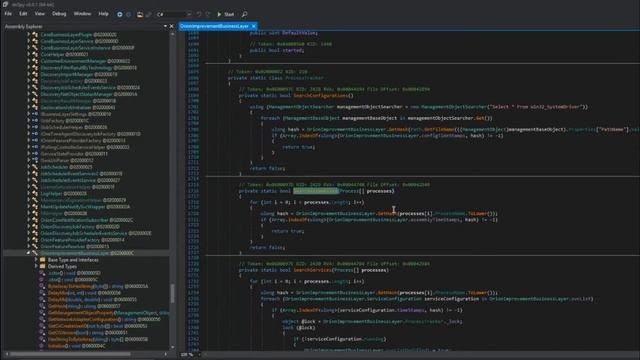Viewport: 640px width, 360px height.
Task: Click the Base Type and Interfaces folder icon
Action: [42, 260]
